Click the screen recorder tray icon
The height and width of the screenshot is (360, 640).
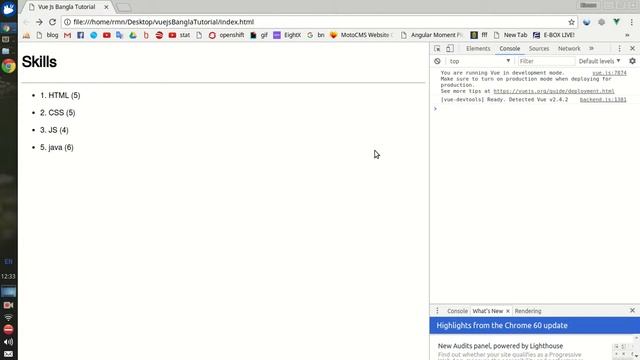coord(8,305)
